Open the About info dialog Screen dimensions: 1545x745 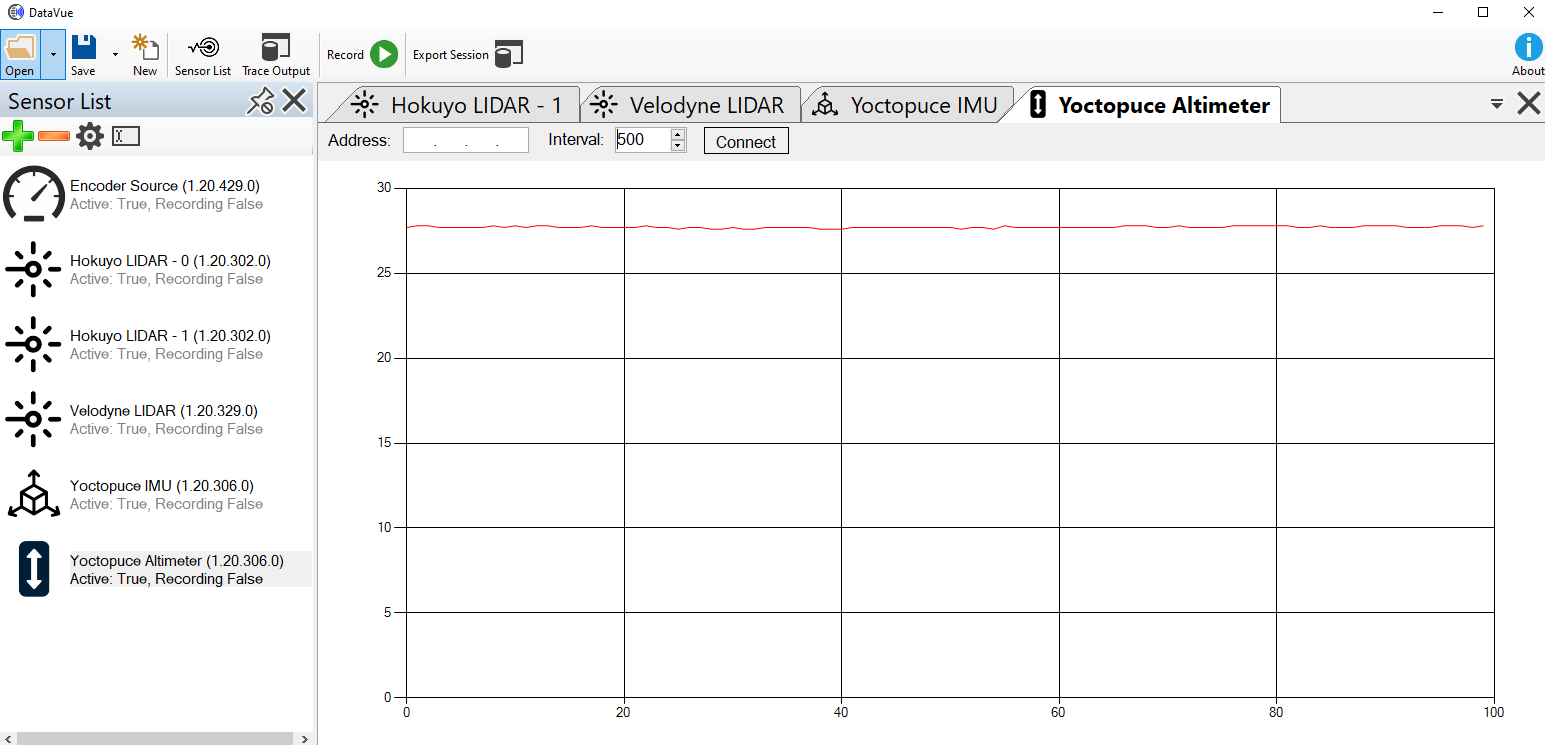tap(1528, 55)
